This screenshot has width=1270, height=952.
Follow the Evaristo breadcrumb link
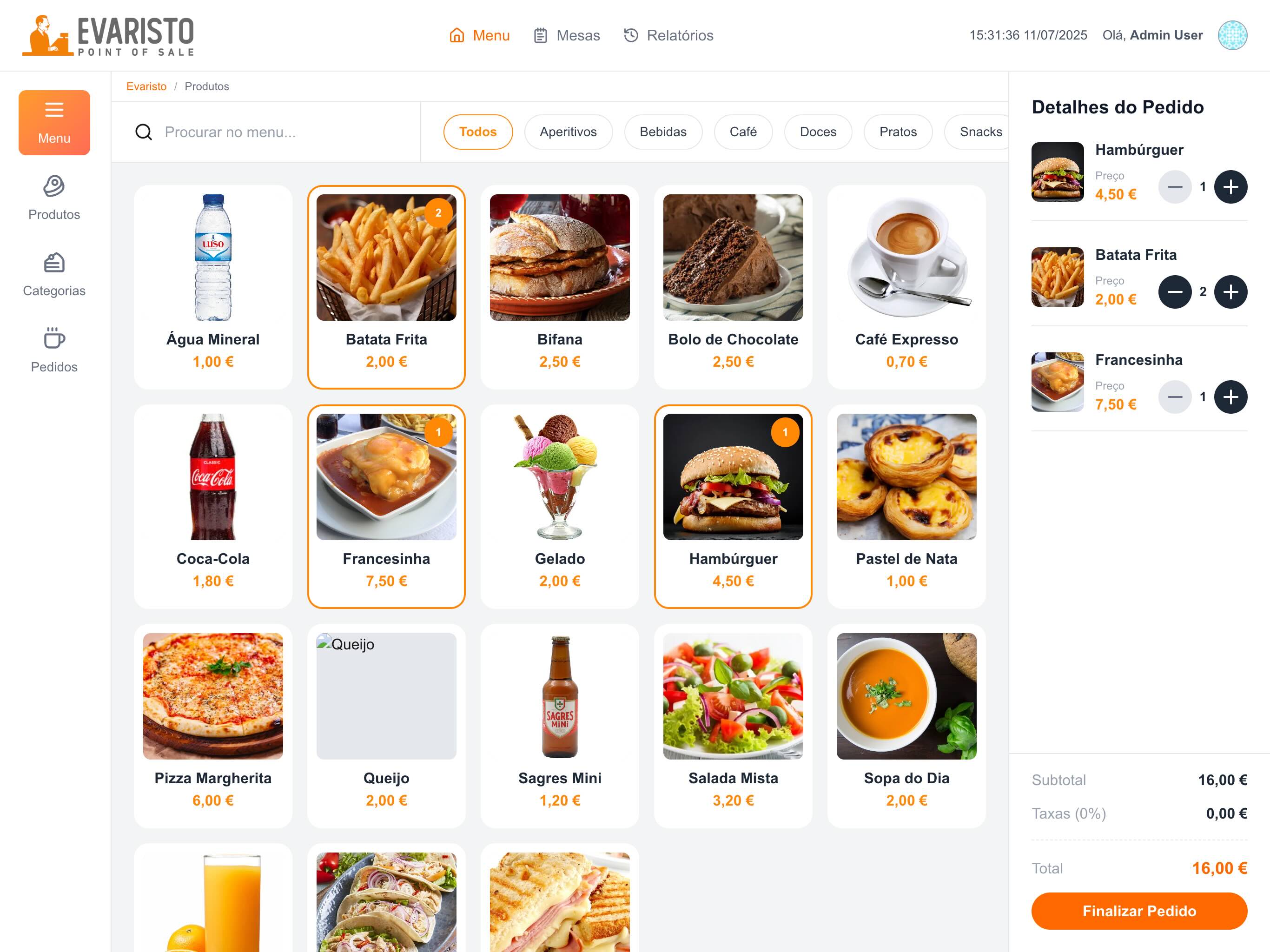[146, 86]
